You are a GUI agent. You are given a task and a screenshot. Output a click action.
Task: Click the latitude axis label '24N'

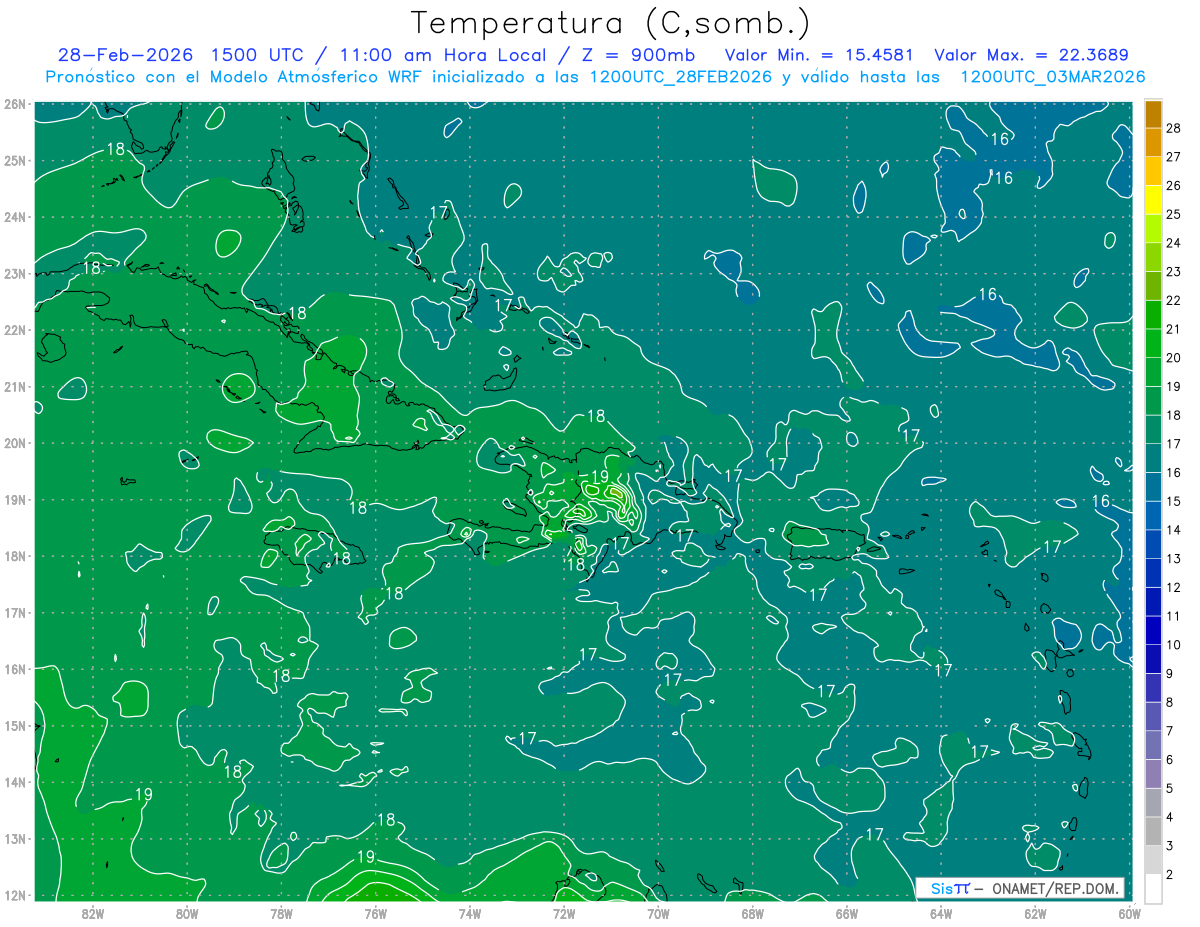pos(15,217)
